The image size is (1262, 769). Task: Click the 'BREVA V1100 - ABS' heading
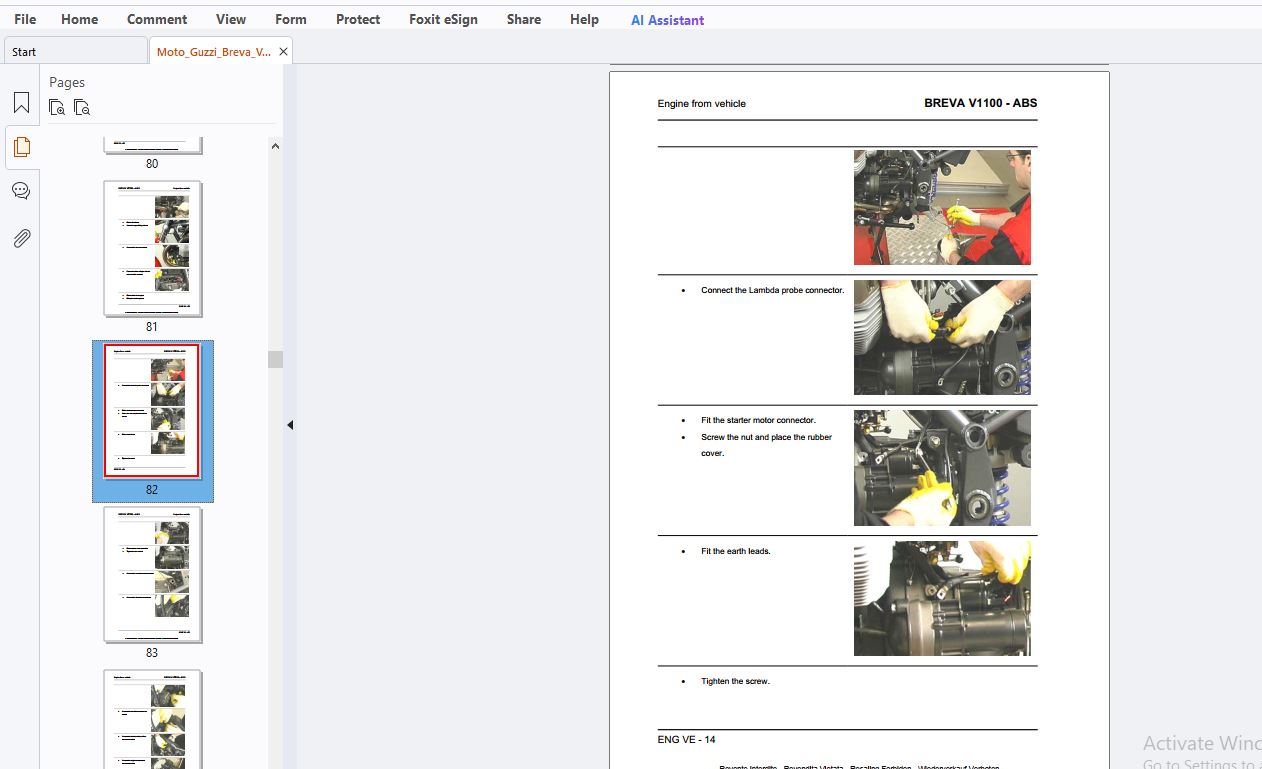980,103
